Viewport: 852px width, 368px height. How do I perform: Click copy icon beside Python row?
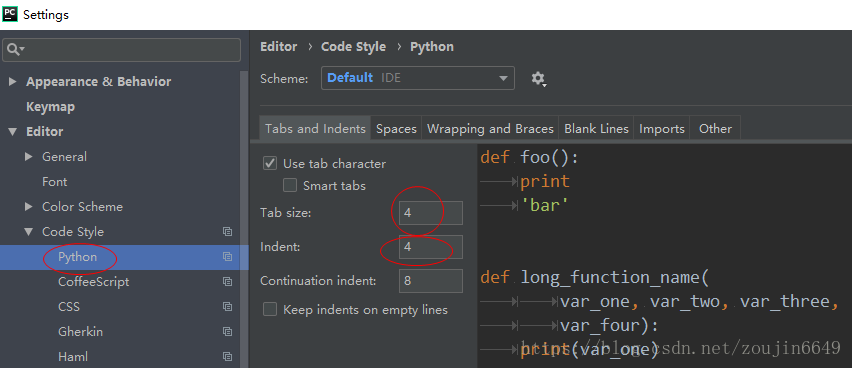click(228, 257)
